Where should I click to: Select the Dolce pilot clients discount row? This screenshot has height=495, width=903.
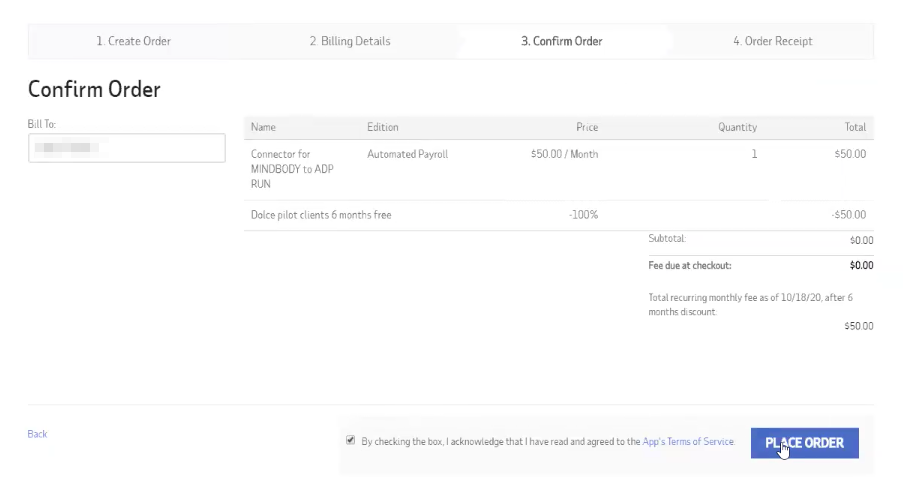[x=321, y=215]
